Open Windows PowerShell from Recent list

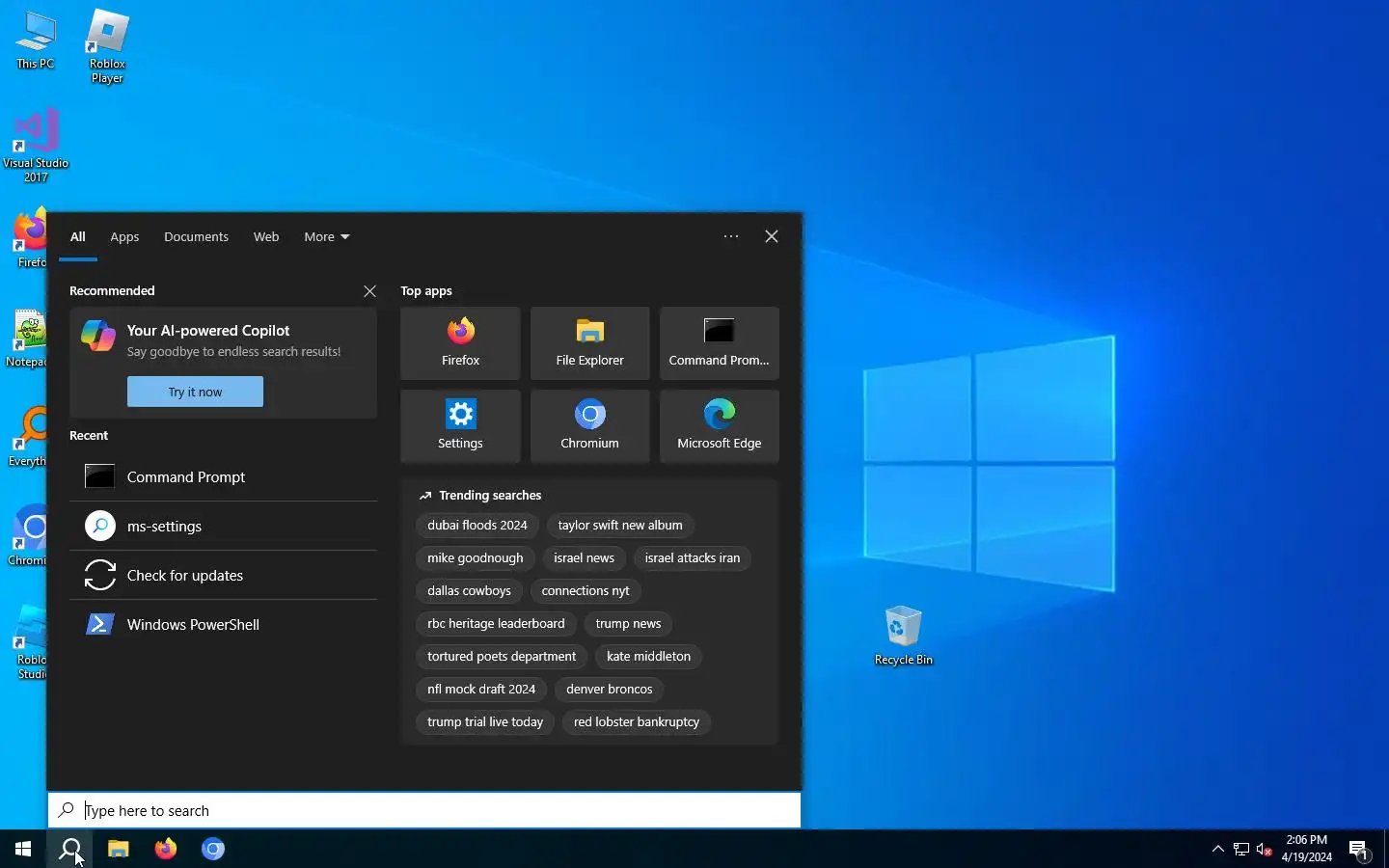coord(223,624)
